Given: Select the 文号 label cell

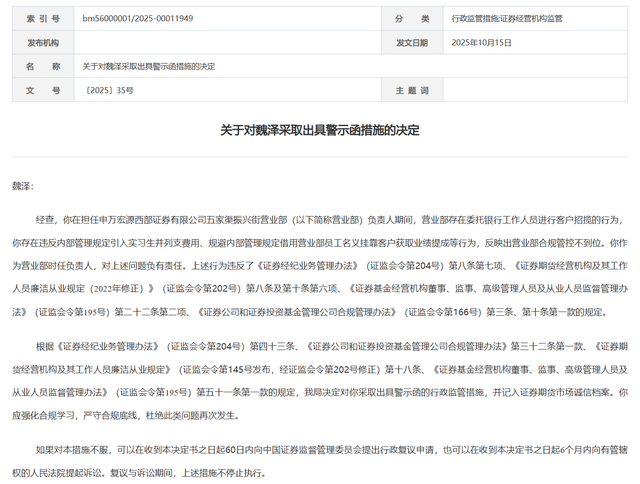Looking at the screenshot, I should click(x=43, y=90).
